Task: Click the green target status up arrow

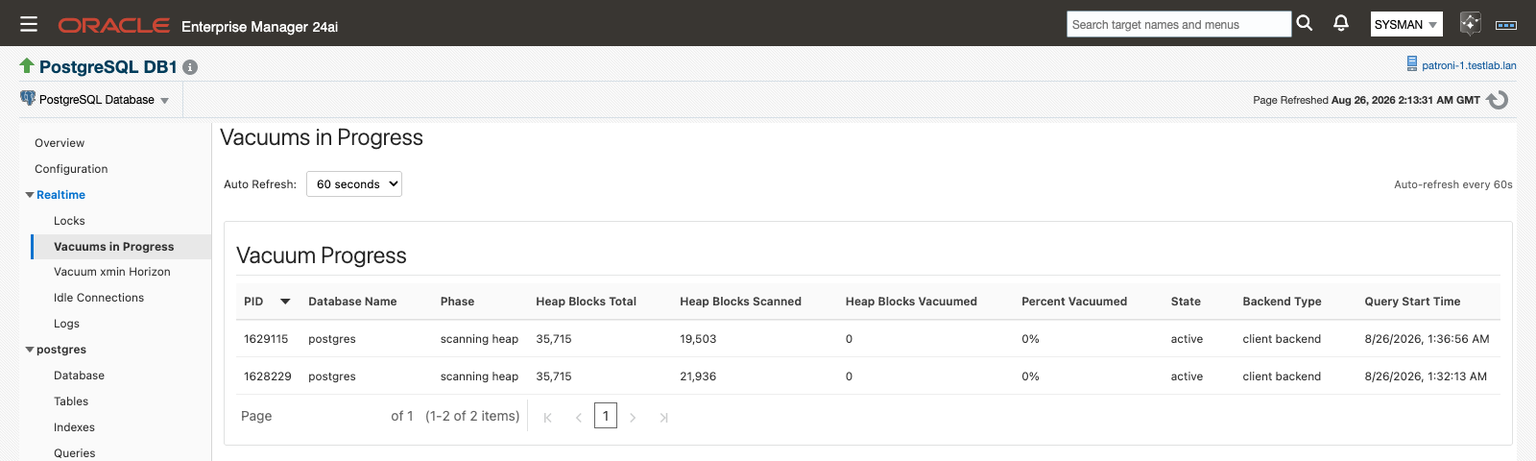Action: tap(27, 67)
